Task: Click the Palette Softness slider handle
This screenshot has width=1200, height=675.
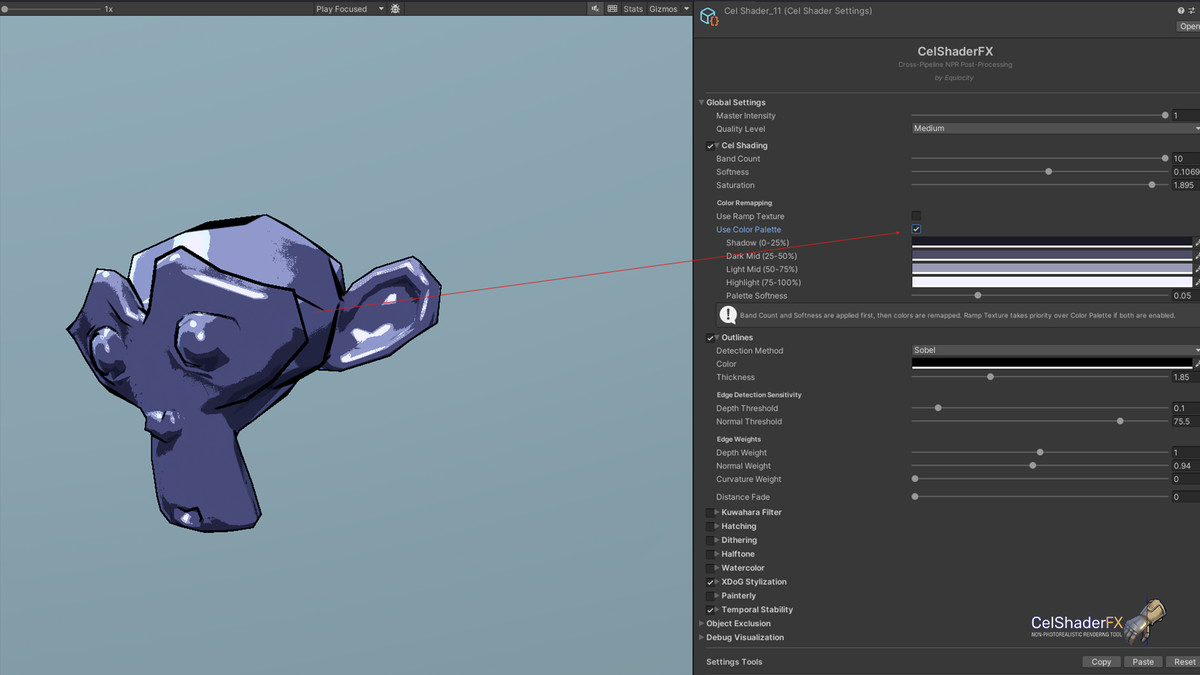Action: pyautogui.click(x=978, y=296)
